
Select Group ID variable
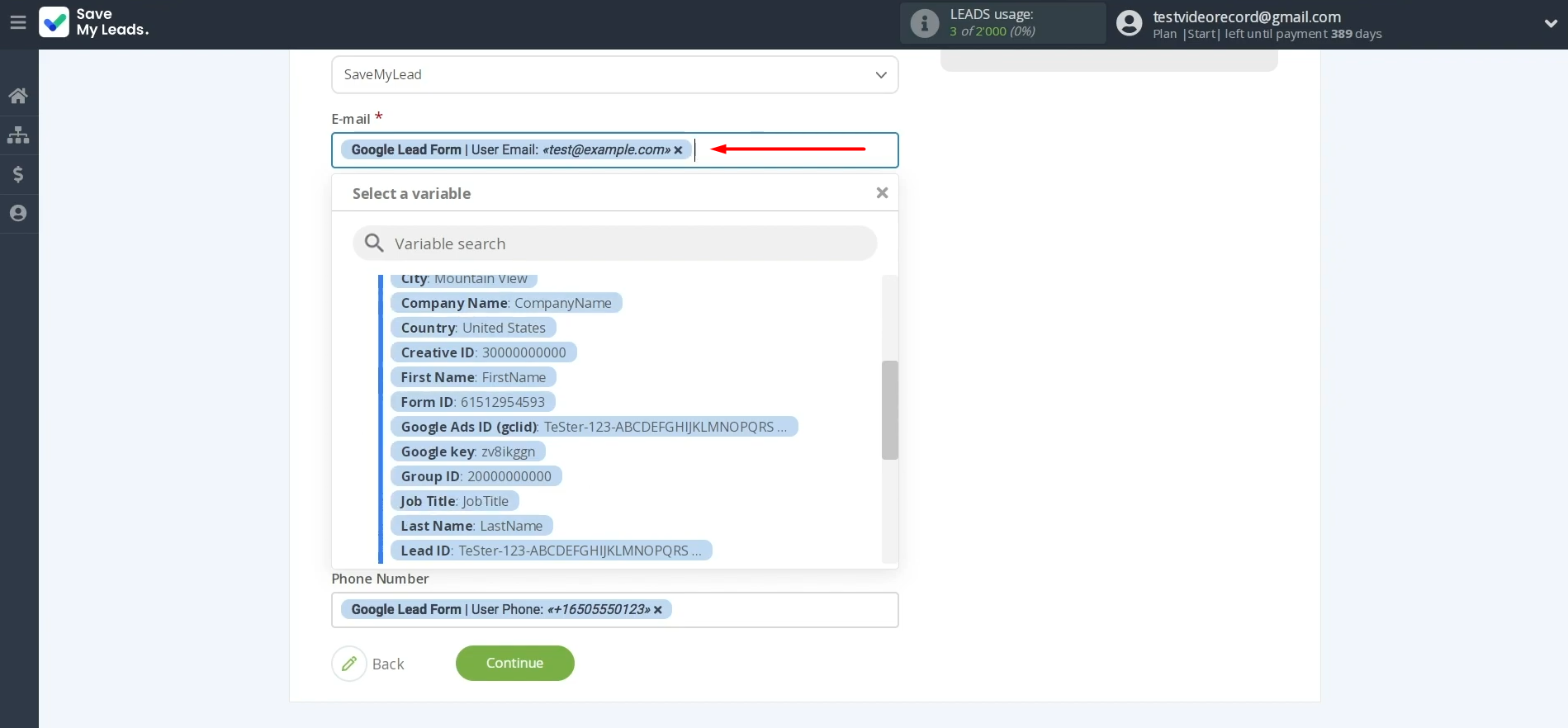point(476,476)
